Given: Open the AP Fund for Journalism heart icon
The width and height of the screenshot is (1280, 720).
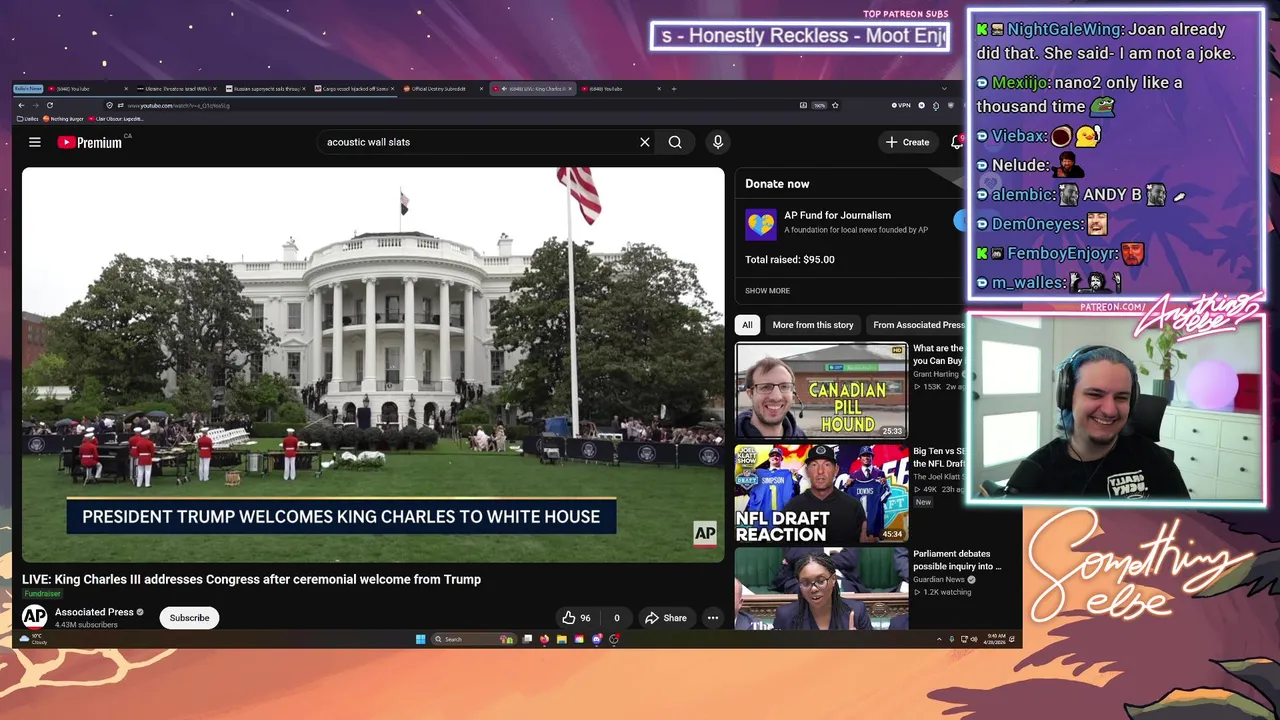Looking at the screenshot, I should tap(761, 224).
